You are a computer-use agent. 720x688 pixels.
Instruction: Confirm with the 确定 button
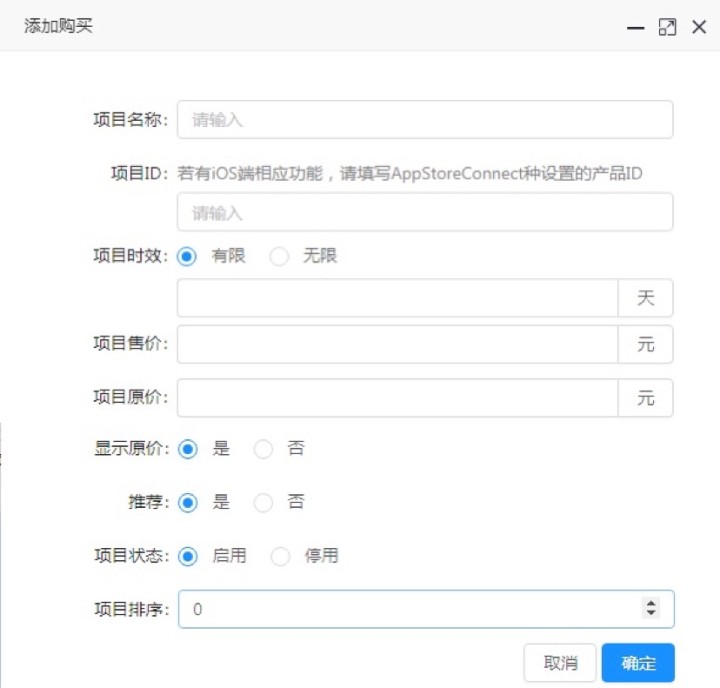(x=638, y=663)
